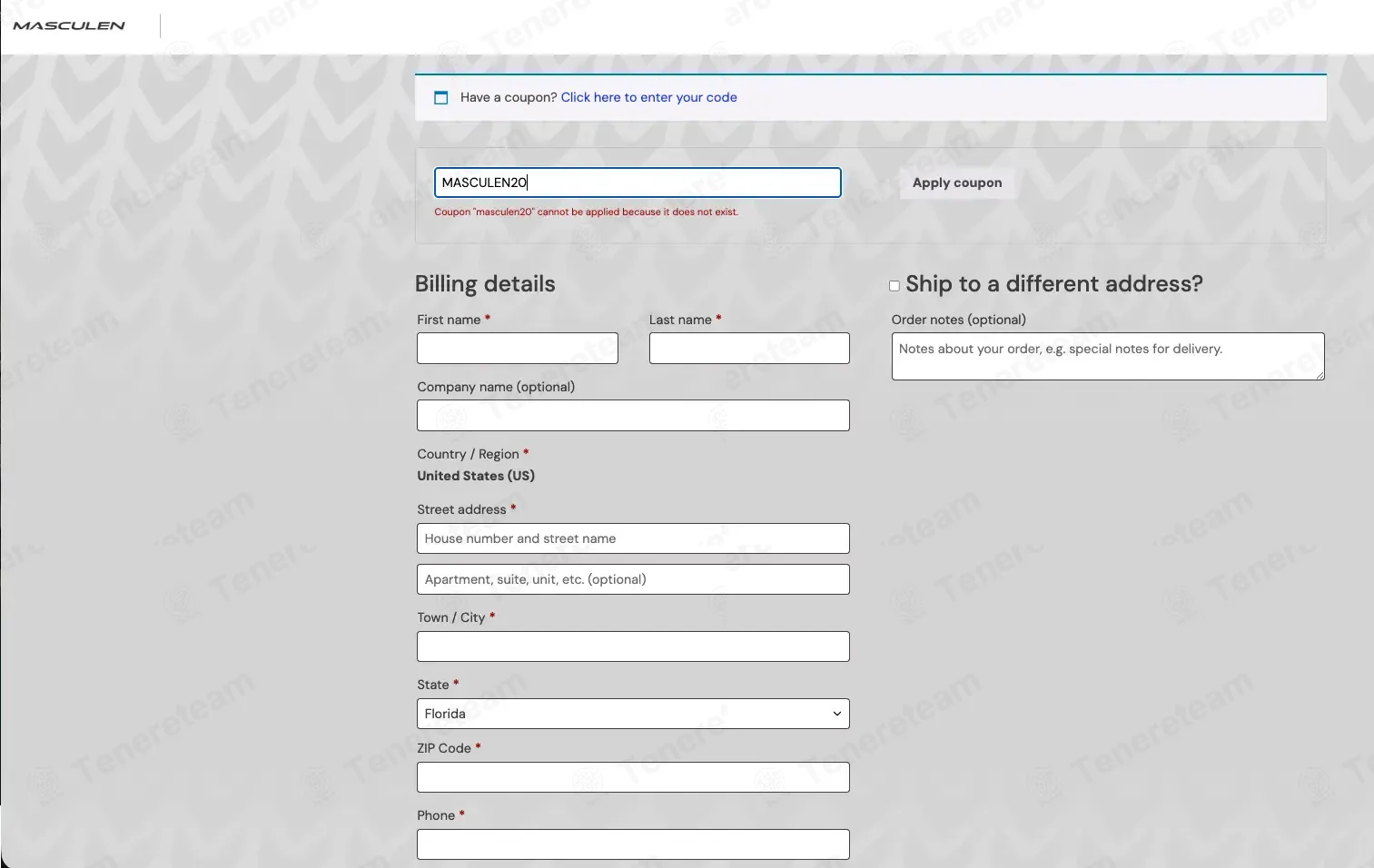Click the 'Billing details' heading
Screen dimensions: 1374x868
pyautogui.click(x=485, y=284)
